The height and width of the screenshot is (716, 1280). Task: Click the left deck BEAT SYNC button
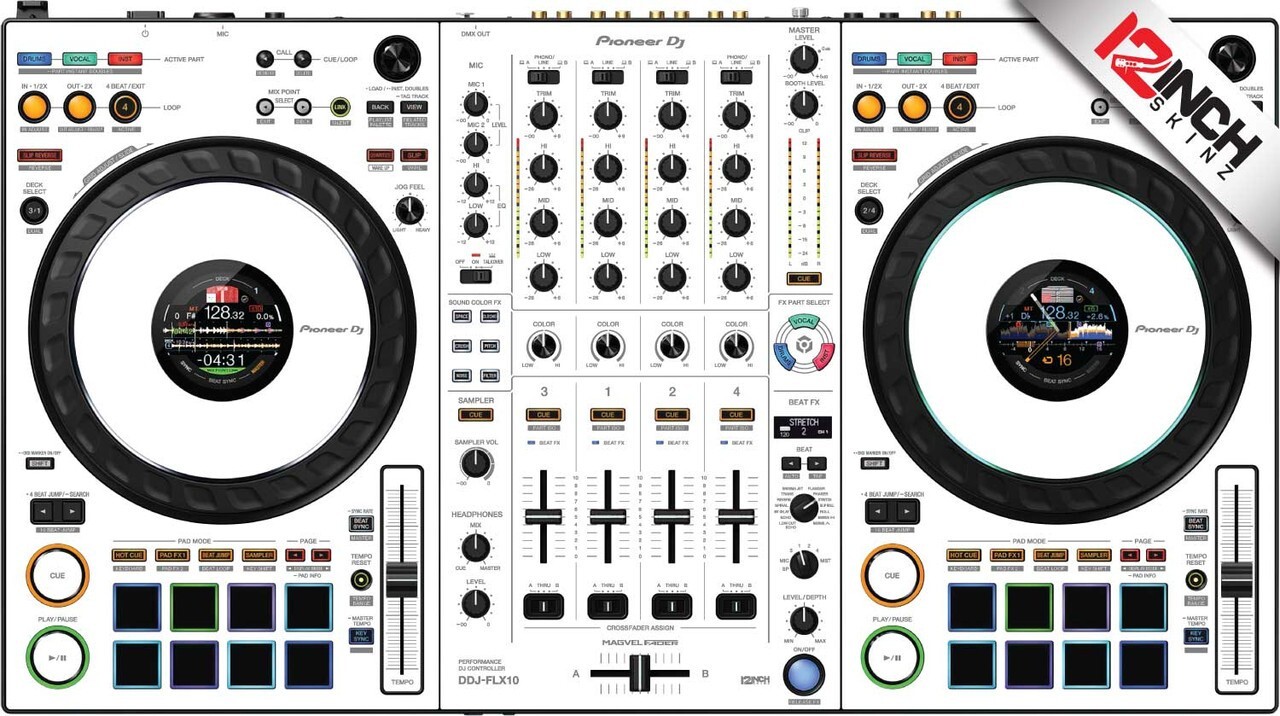point(360,523)
